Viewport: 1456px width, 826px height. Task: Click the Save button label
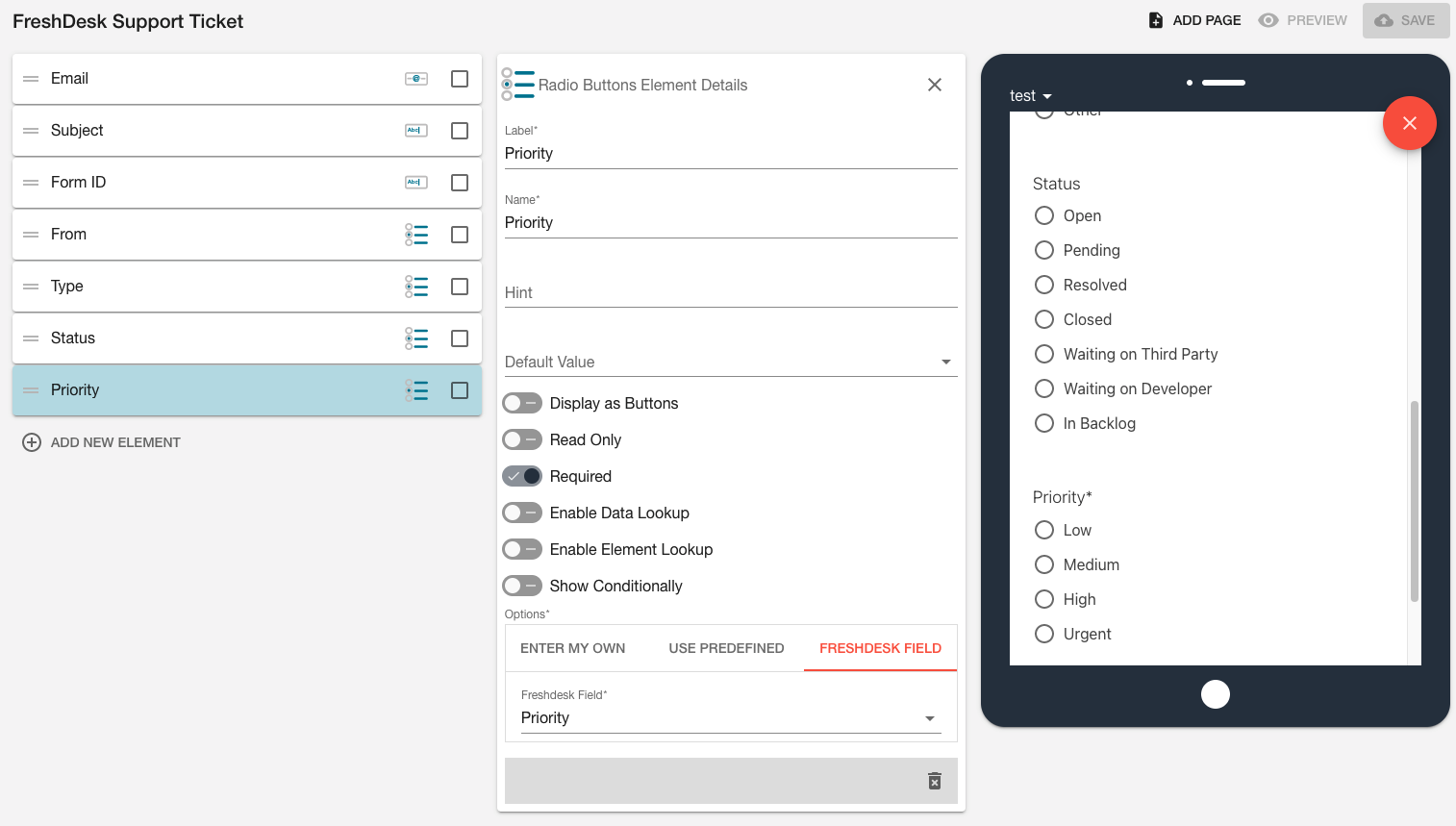pos(1418,20)
